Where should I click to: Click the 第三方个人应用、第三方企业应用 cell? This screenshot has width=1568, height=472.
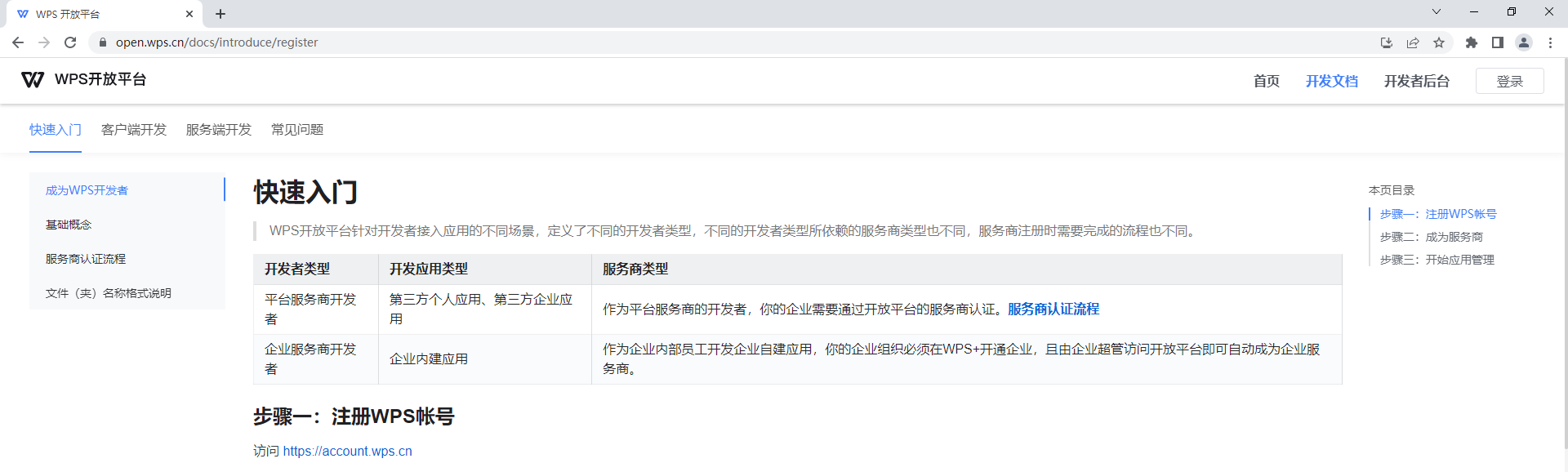485,309
